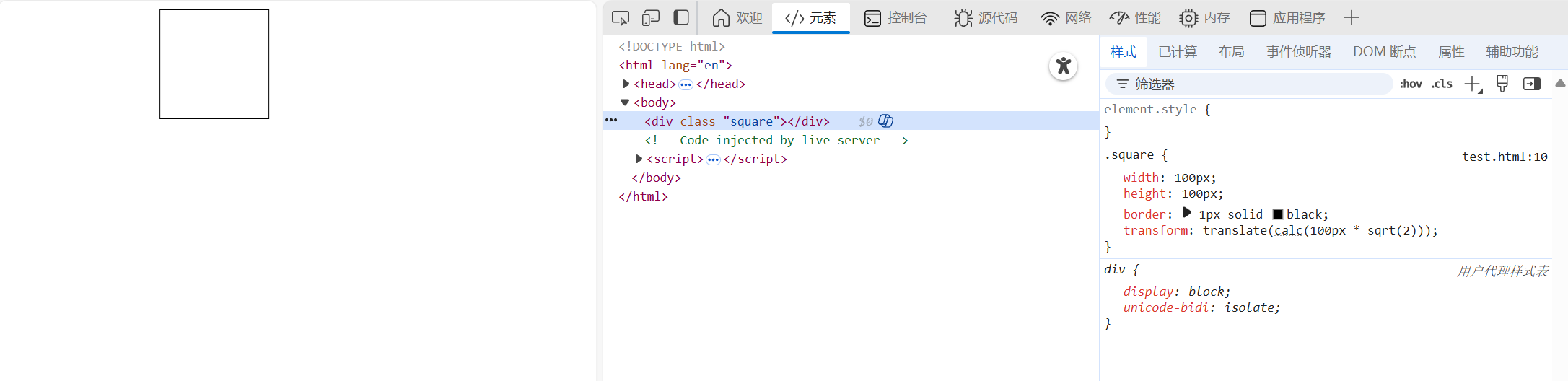The height and width of the screenshot is (381, 1568).
Task: Switch to the 已计算 computed subtab
Action: tap(1178, 52)
